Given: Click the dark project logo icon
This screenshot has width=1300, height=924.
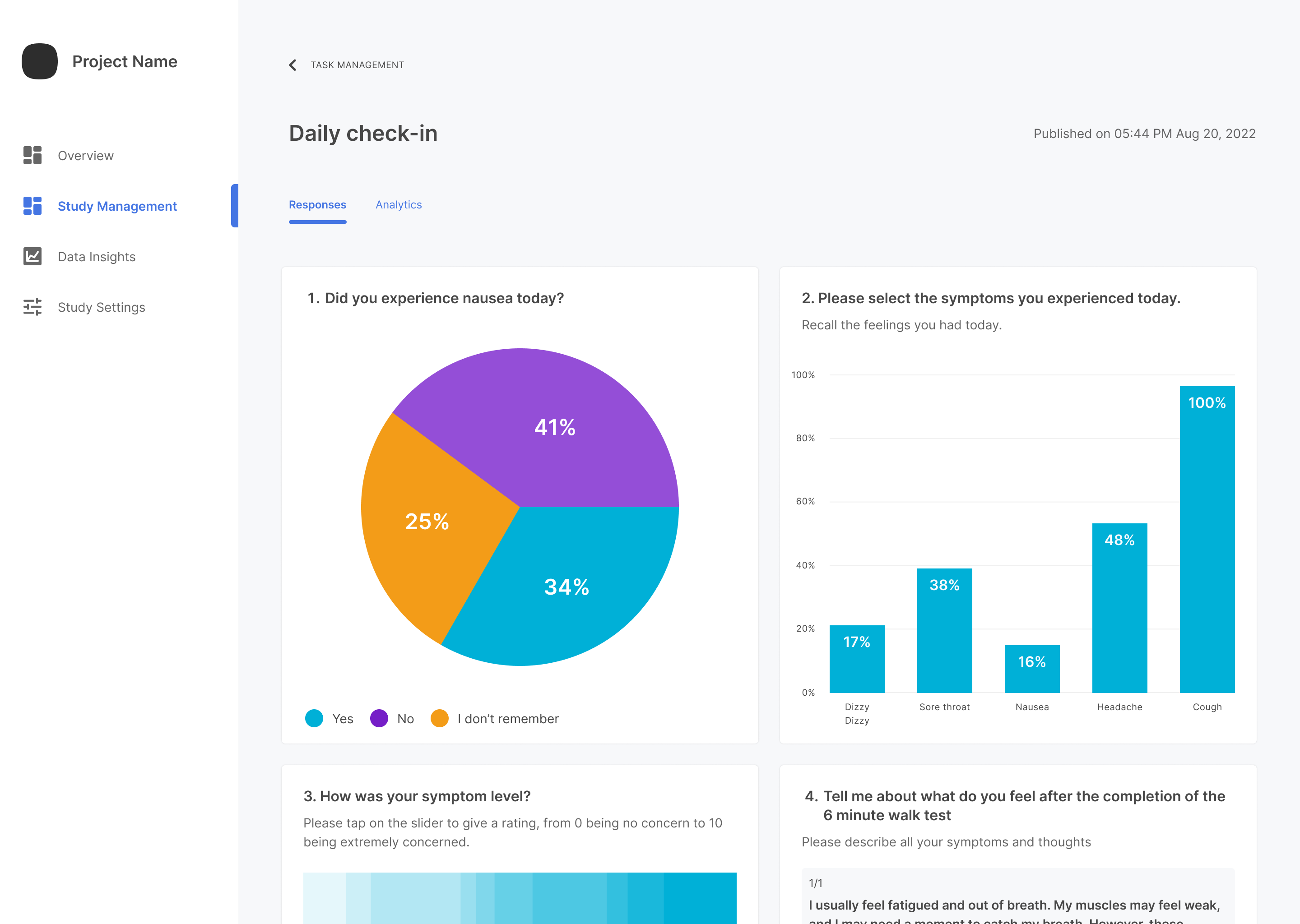Looking at the screenshot, I should pos(40,61).
